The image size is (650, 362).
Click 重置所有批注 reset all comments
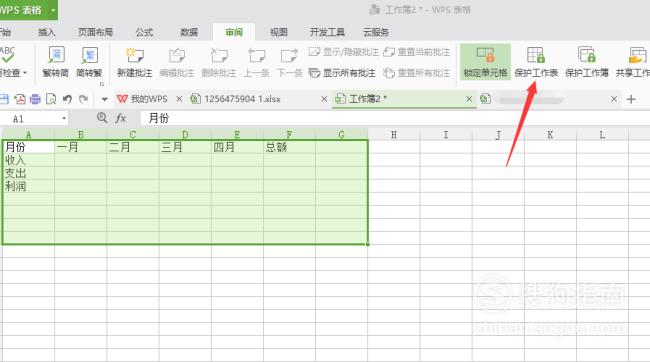point(417,73)
